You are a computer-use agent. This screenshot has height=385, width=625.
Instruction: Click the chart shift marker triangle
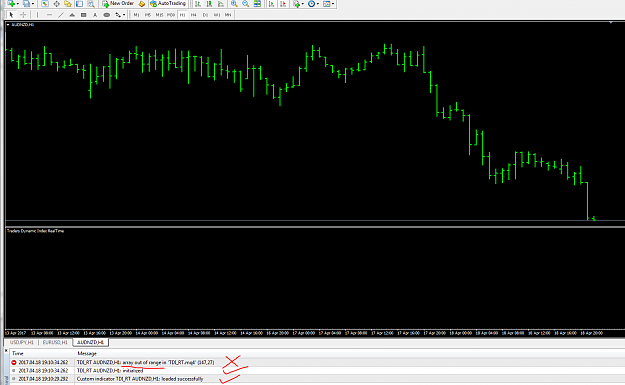[x=611, y=23]
